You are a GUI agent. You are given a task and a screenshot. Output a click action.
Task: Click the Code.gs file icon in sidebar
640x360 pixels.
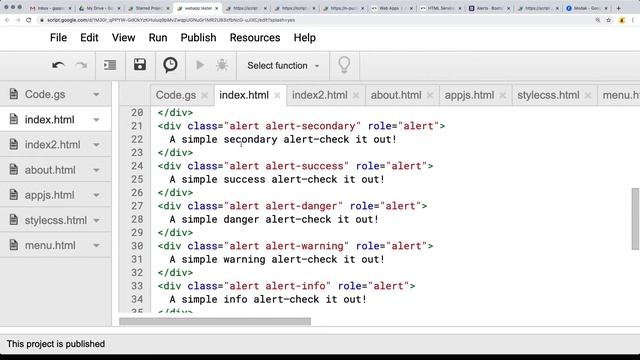(14, 94)
